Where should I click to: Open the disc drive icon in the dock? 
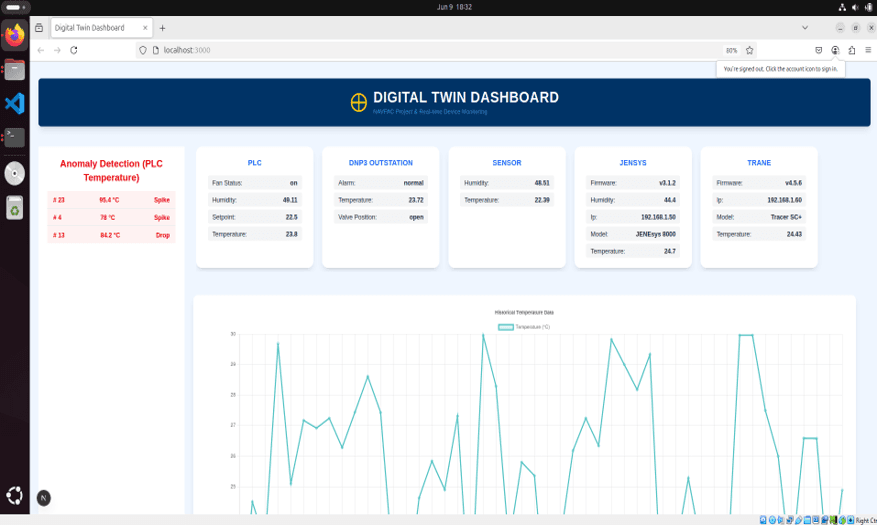pos(15,173)
